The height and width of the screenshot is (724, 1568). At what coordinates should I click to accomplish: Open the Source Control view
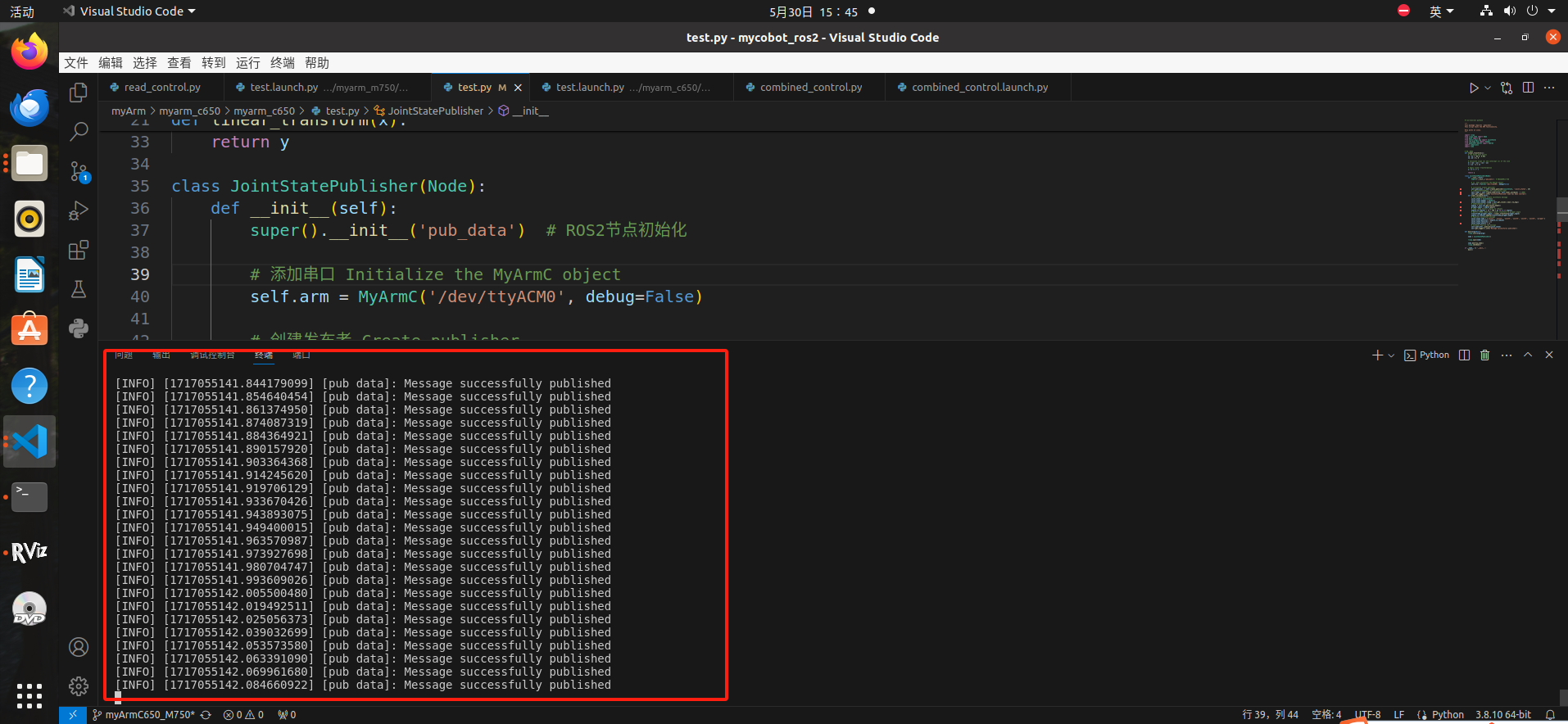(x=79, y=171)
